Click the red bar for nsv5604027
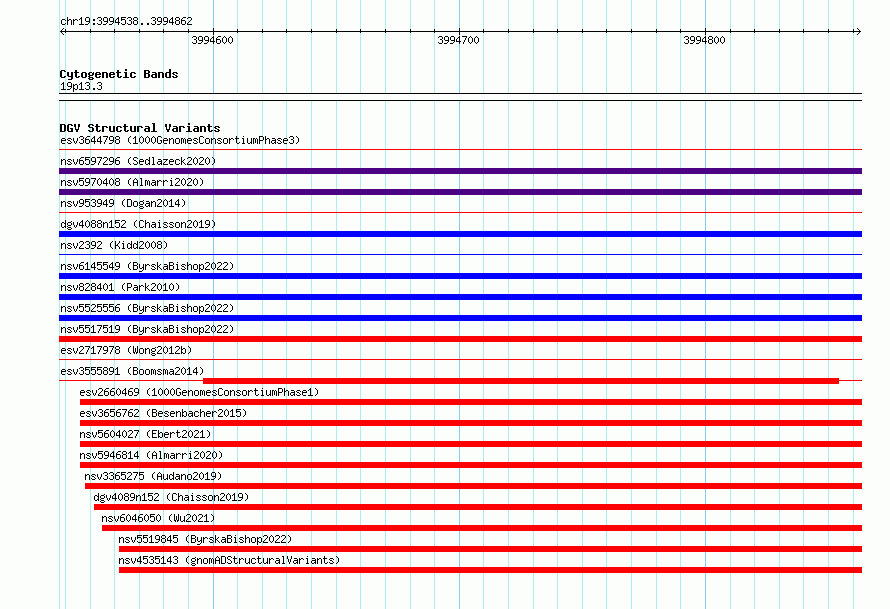Viewport: 890px width, 609px height. 471,444
